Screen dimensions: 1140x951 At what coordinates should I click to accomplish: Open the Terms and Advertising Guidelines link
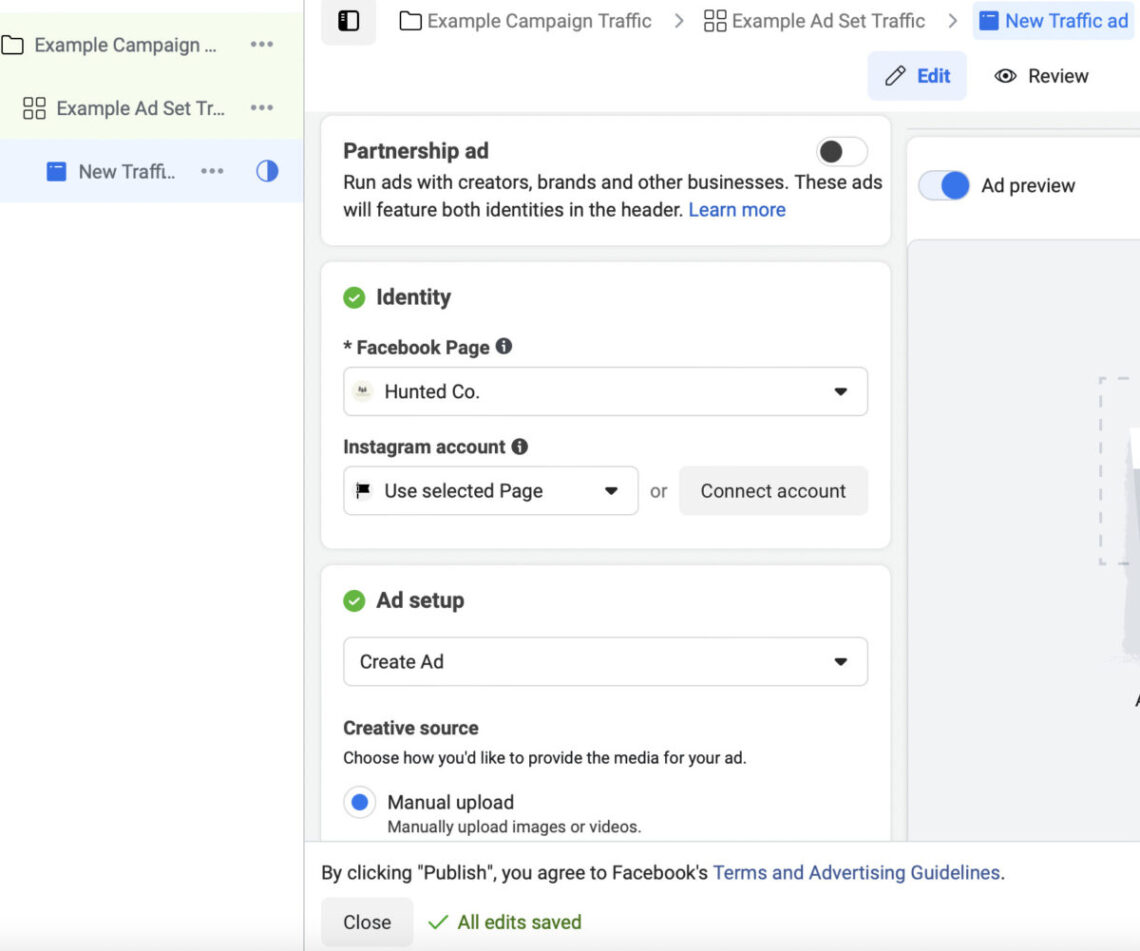coord(856,872)
